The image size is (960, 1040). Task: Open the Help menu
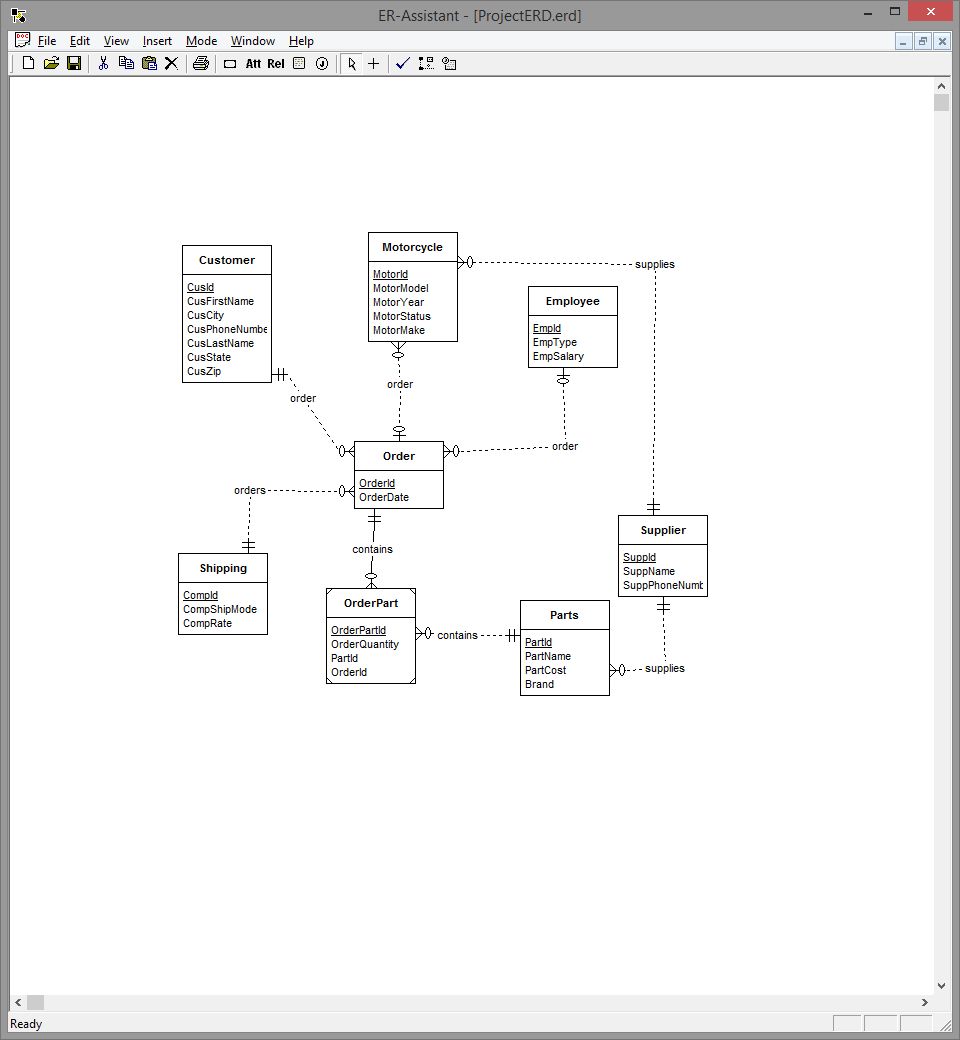coord(301,41)
